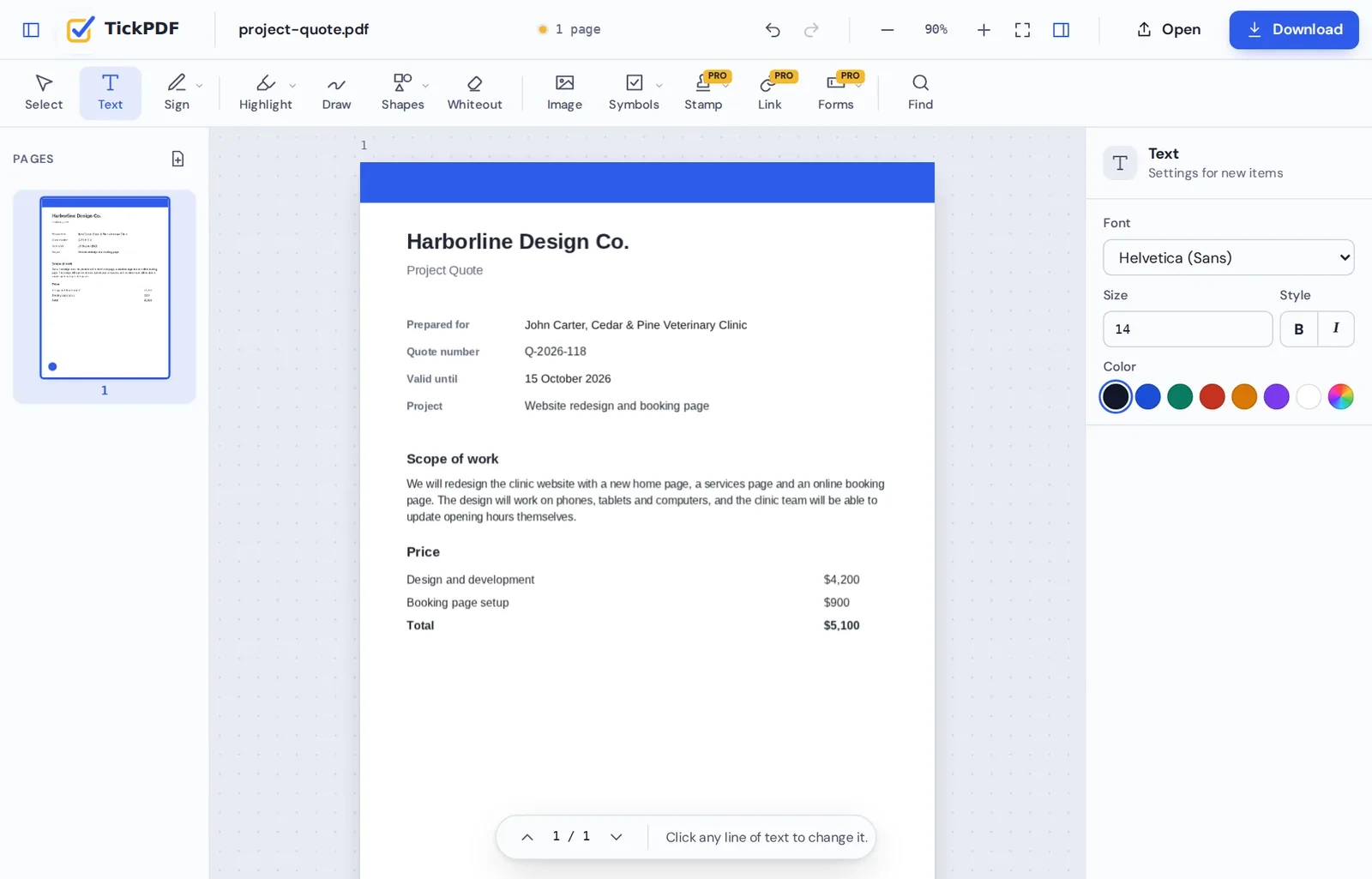Select the page 1 thumbnail
Screen dimensions: 1372x879
105,288
